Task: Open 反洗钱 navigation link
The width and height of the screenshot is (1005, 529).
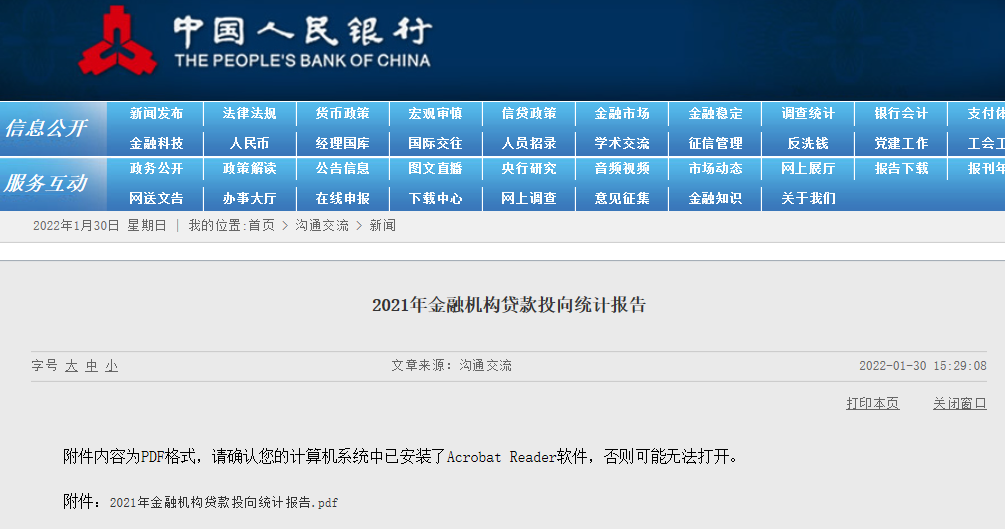Action: click(x=807, y=143)
